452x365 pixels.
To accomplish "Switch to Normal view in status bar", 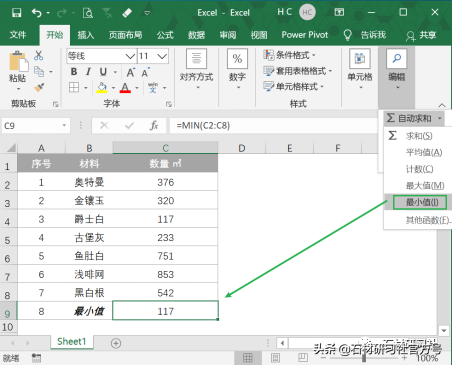I will point(248,358).
